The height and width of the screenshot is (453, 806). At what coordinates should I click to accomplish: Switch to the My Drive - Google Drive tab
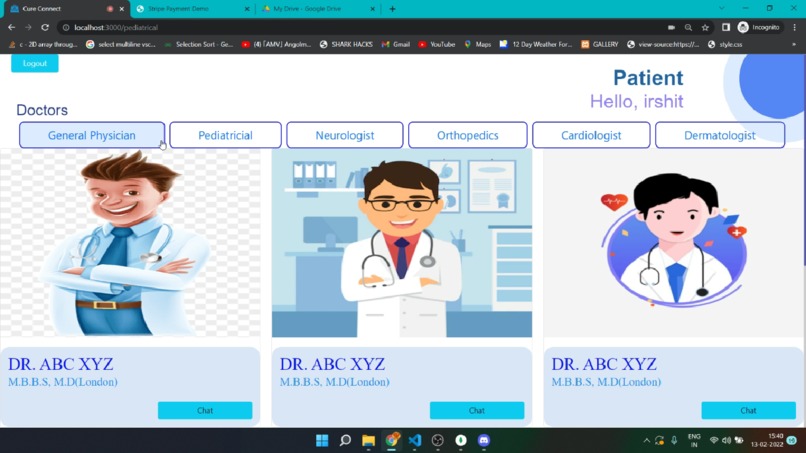(319, 9)
